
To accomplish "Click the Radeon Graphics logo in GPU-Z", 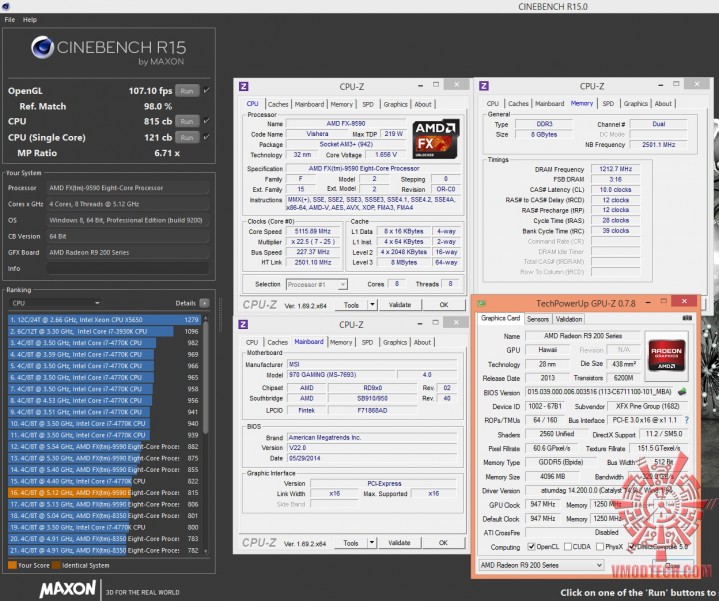I will (666, 355).
